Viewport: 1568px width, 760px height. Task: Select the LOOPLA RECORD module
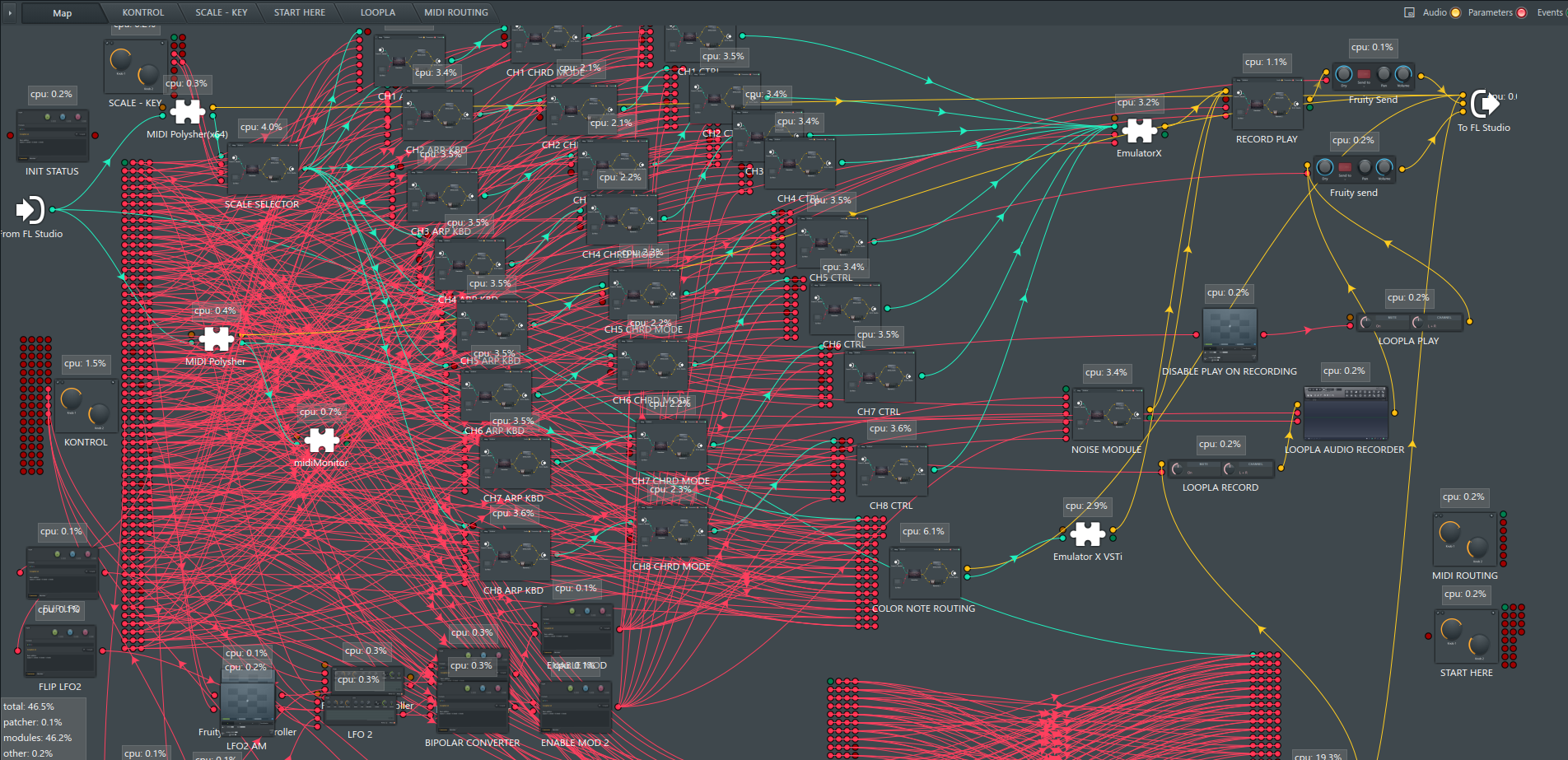(1220, 469)
